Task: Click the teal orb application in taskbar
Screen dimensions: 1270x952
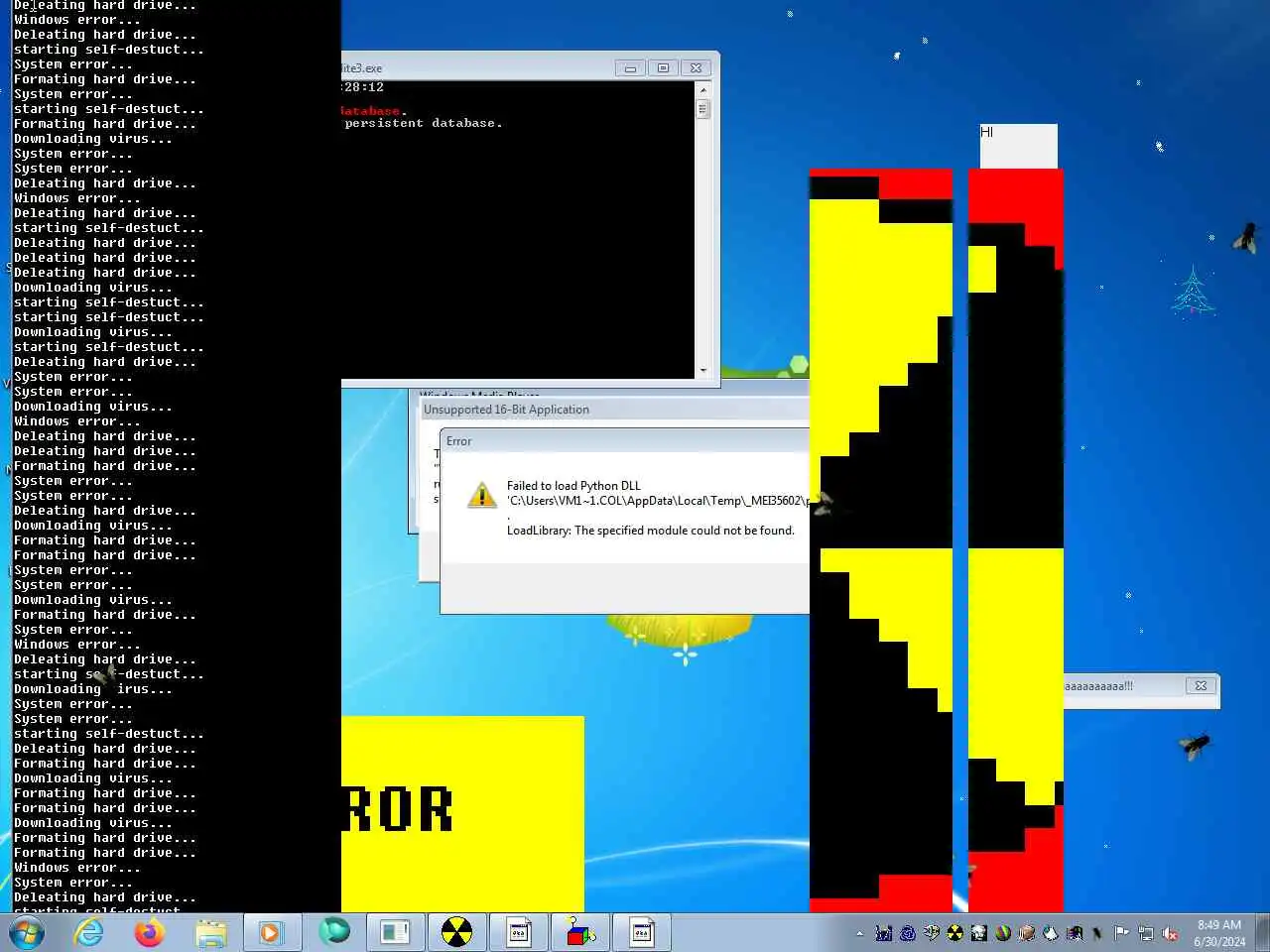Action: pyautogui.click(x=334, y=931)
